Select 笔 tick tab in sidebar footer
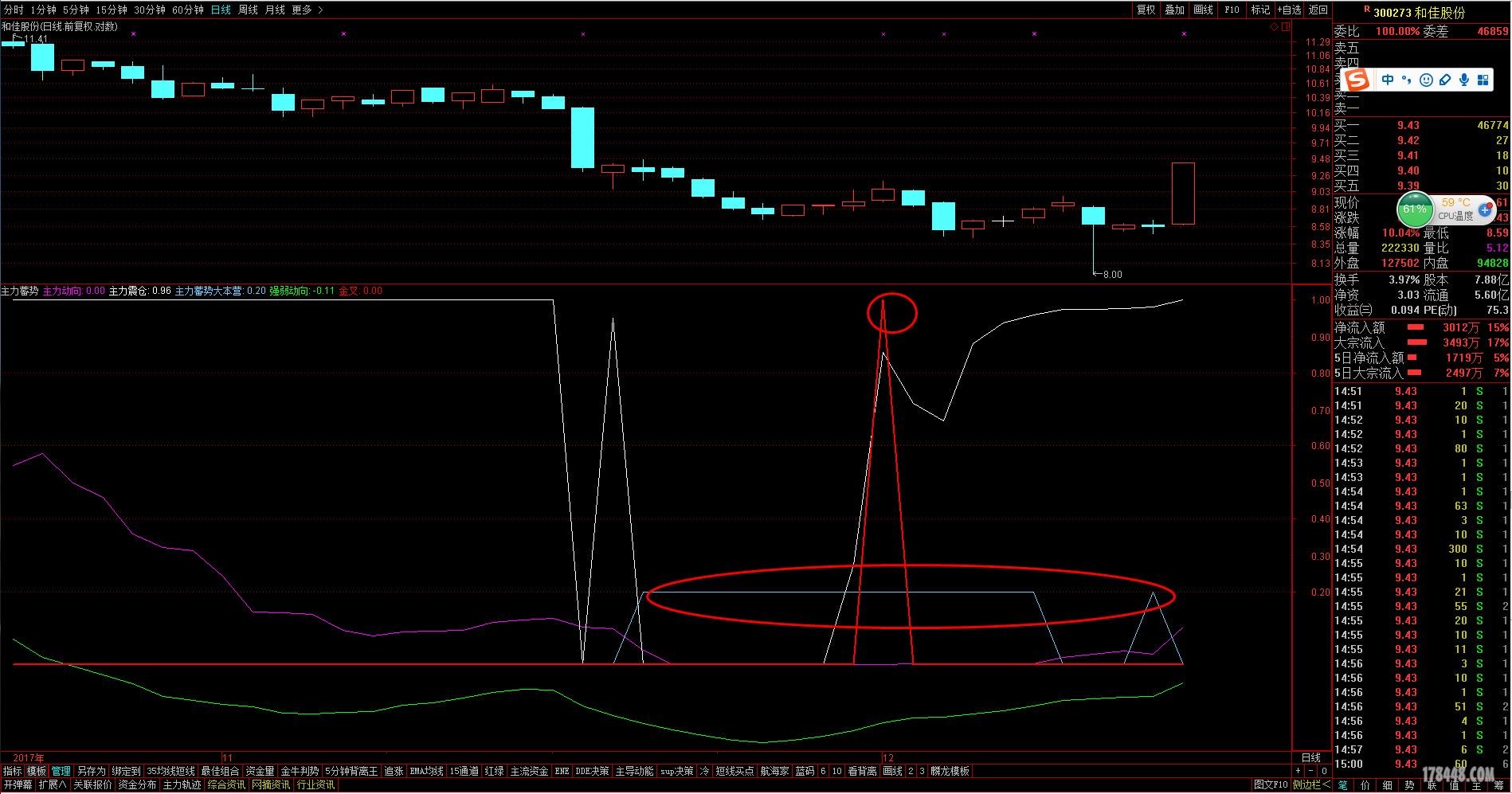Screen dimensions: 1512x794 click(x=1343, y=785)
